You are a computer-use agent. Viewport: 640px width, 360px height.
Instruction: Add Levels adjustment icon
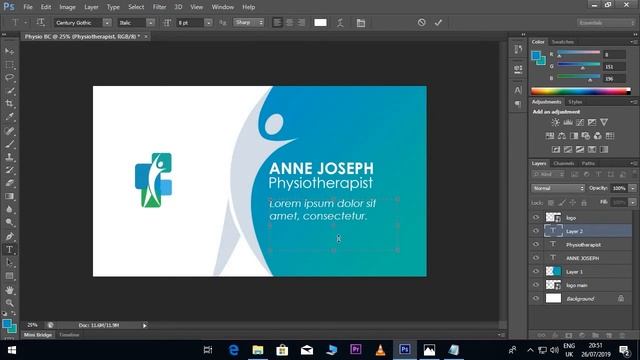point(568,122)
